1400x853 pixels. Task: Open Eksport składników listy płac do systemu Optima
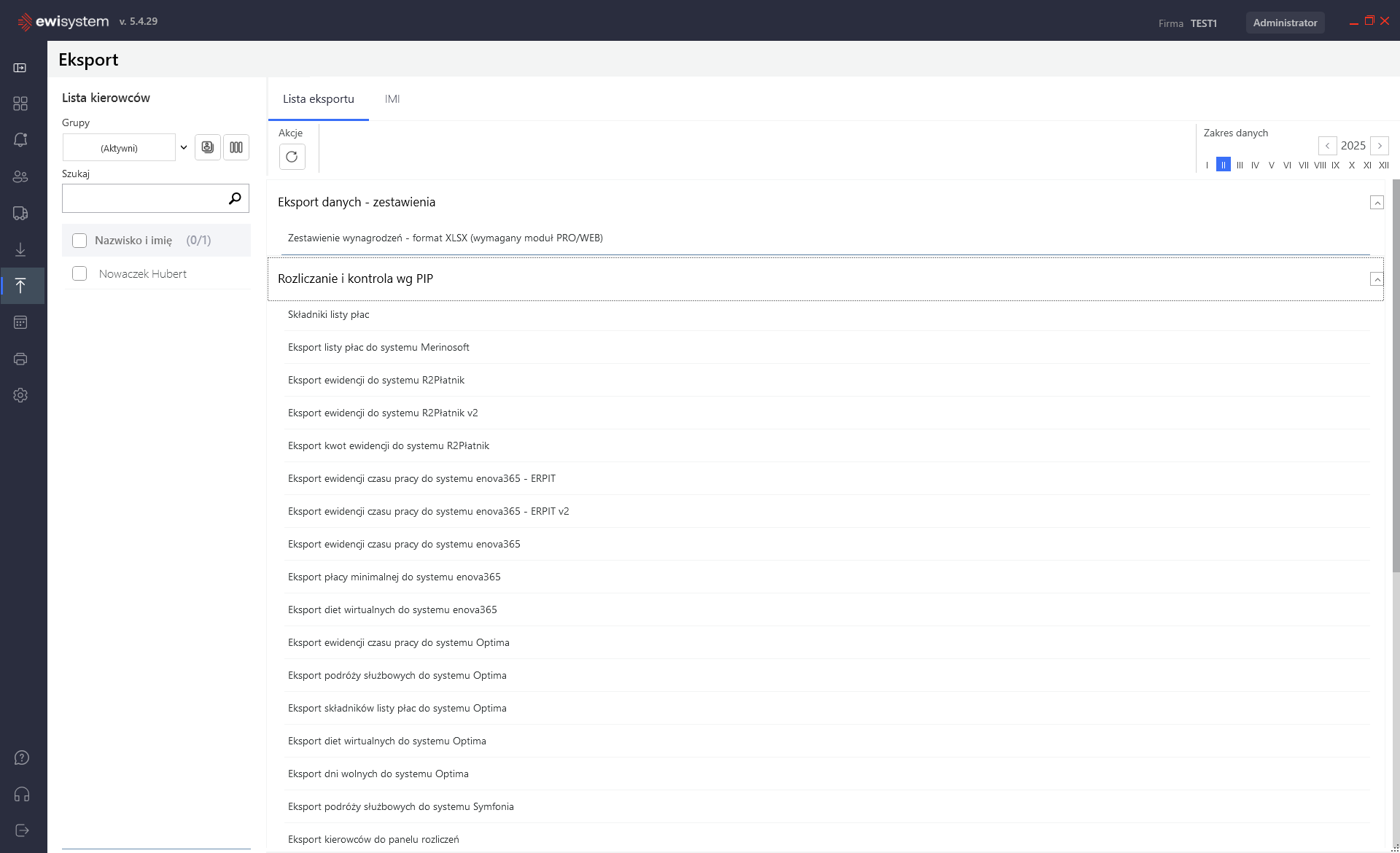pyautogui.click(x=827, y=708)
